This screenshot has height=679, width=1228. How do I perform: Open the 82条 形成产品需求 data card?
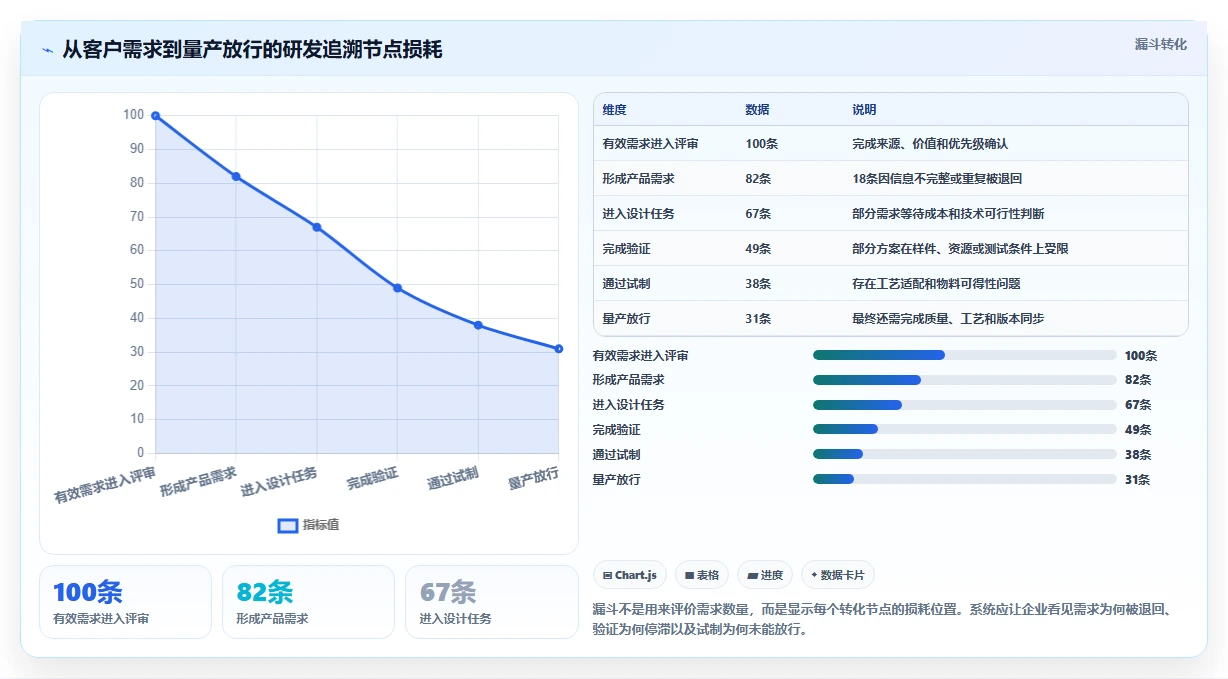308,601
